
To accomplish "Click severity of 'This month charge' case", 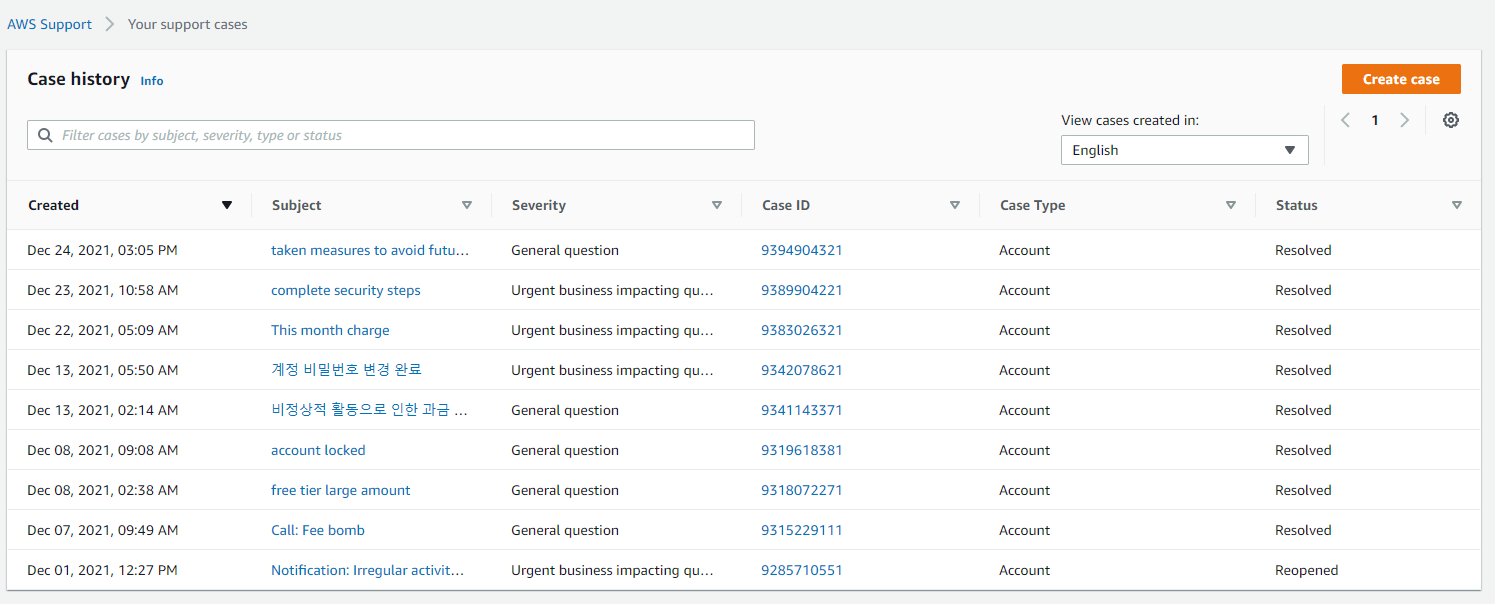I will [612, 330].
